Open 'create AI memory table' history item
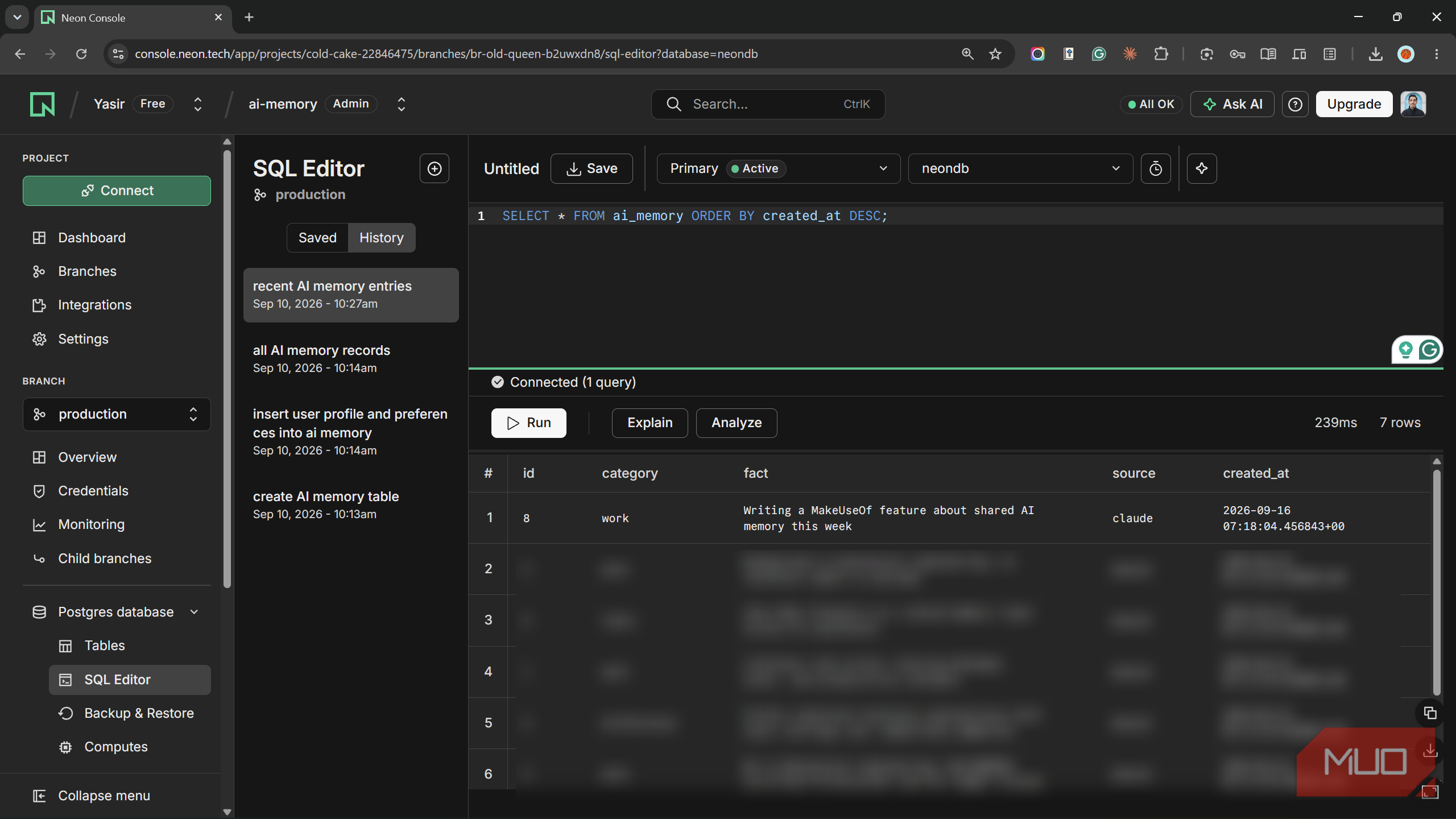Screen dimensions: 1456x819 pos(351,505)
